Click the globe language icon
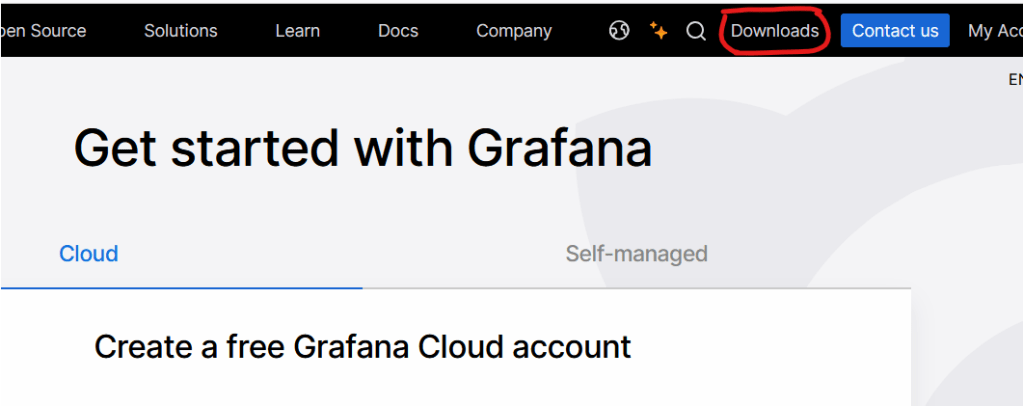Image resolution: width=1023 pixels, height=406 pixels. [619, 31]
